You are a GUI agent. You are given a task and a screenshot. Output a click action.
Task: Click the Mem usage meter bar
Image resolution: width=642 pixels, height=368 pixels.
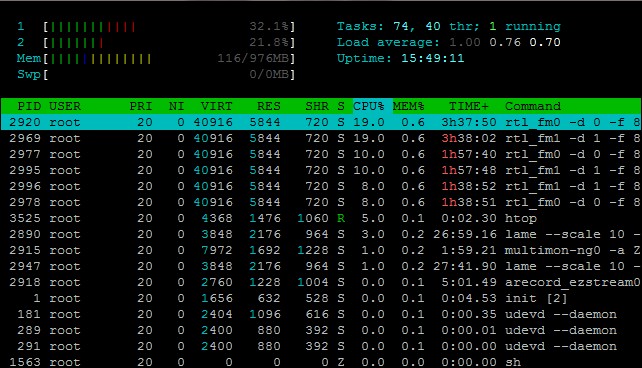(x=169, y=59)
